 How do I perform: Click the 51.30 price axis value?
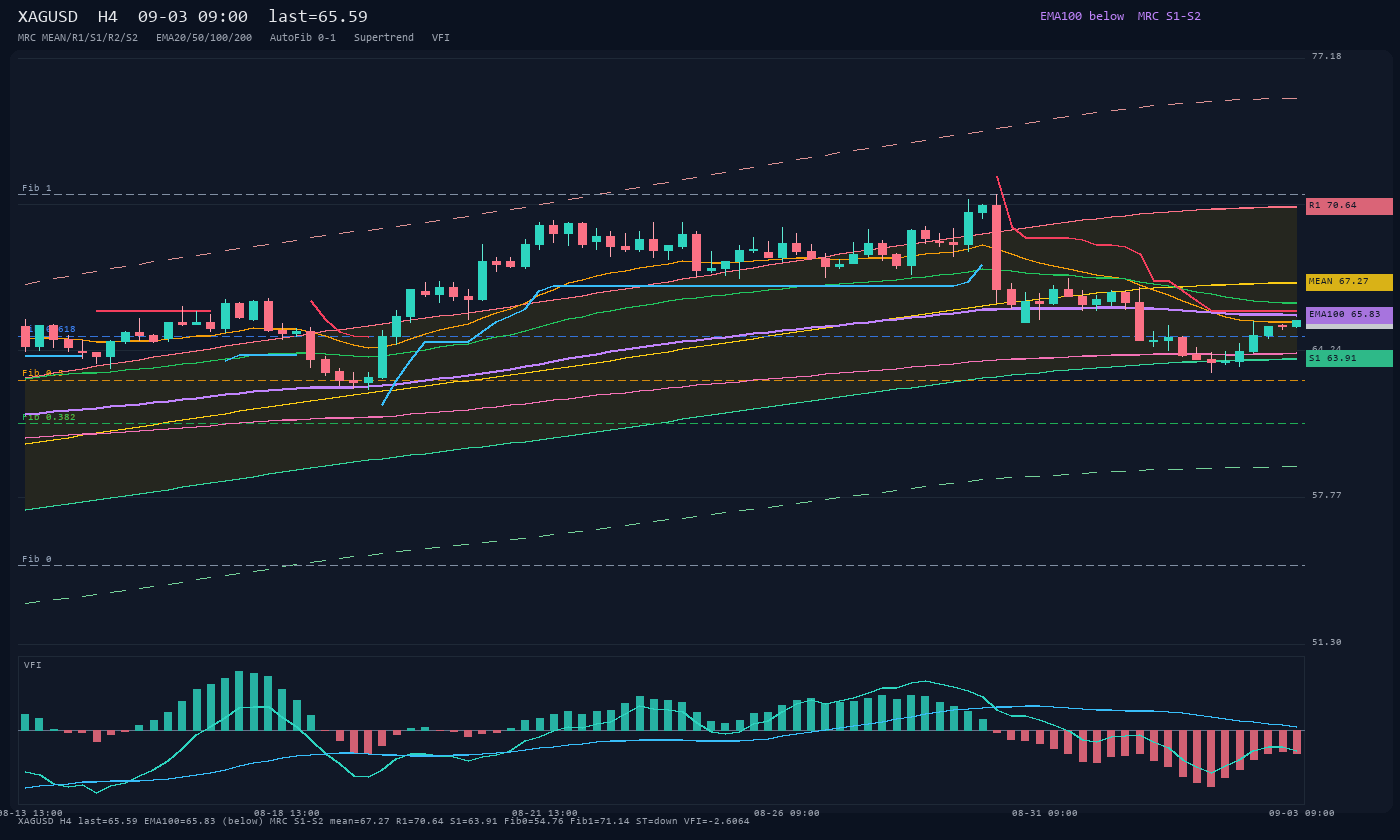tap(1327, 643)
